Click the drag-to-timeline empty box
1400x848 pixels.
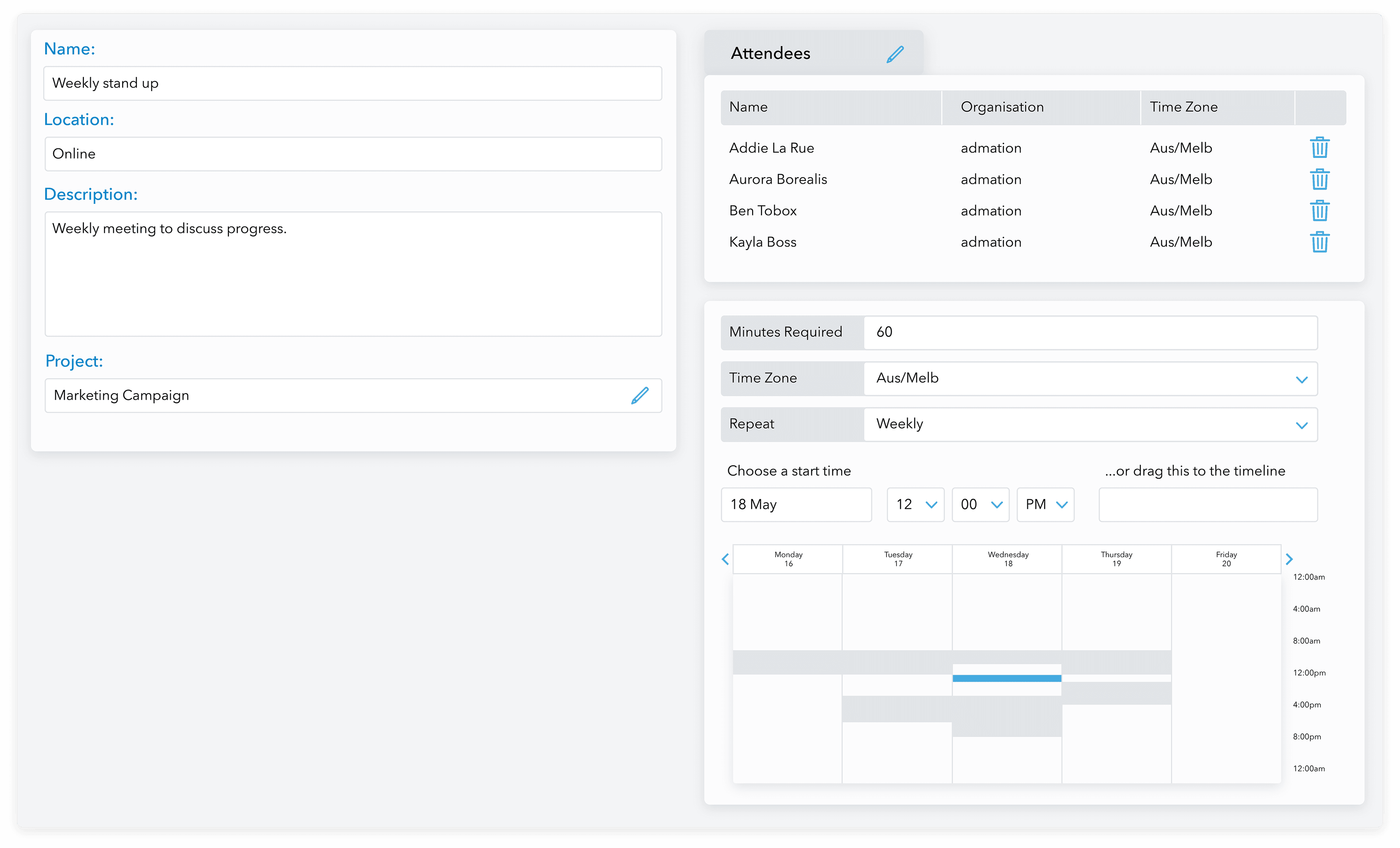pyautogui.click(x=1208, y=505)
